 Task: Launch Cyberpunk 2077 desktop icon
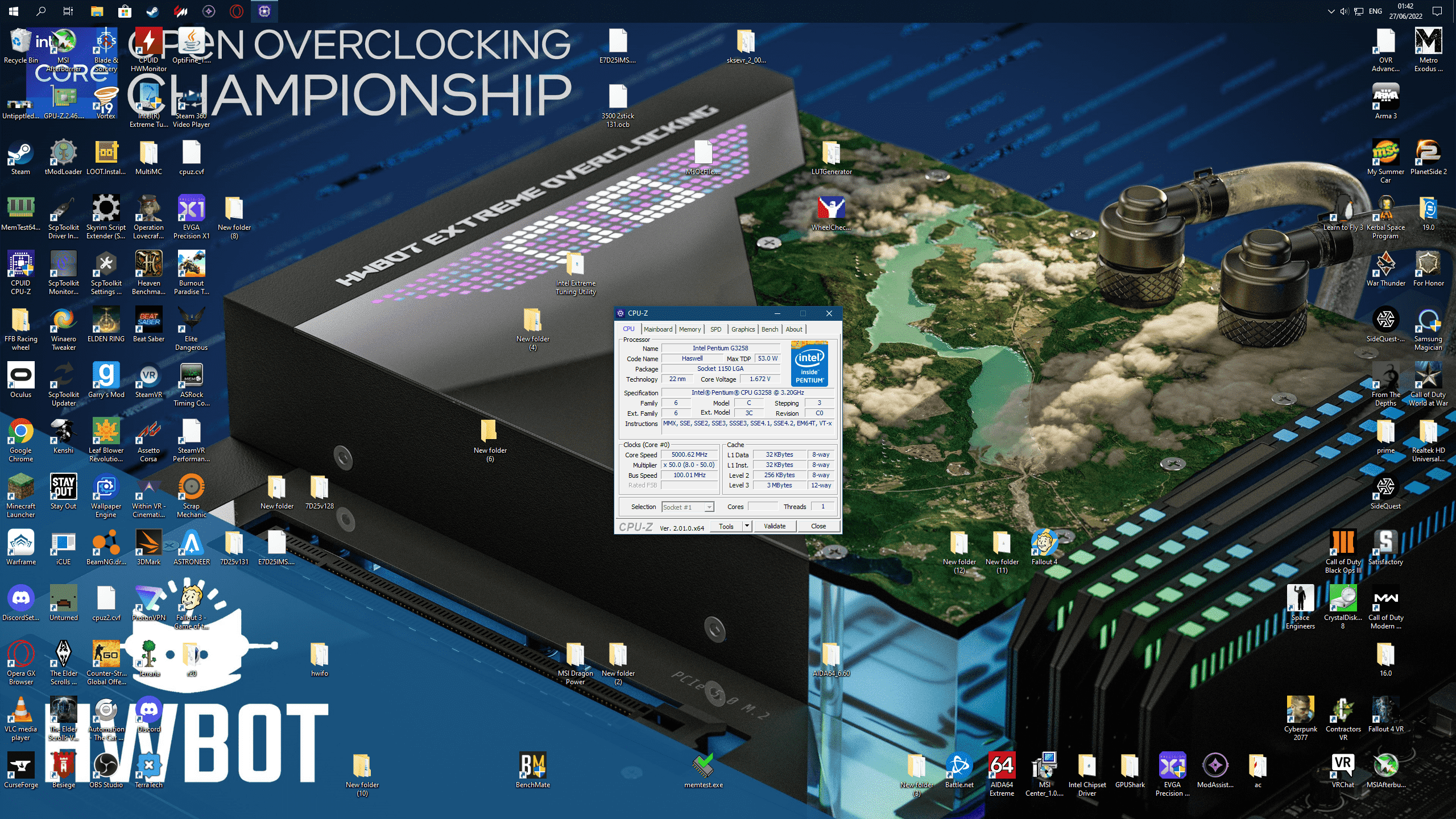pos(1300,719)
